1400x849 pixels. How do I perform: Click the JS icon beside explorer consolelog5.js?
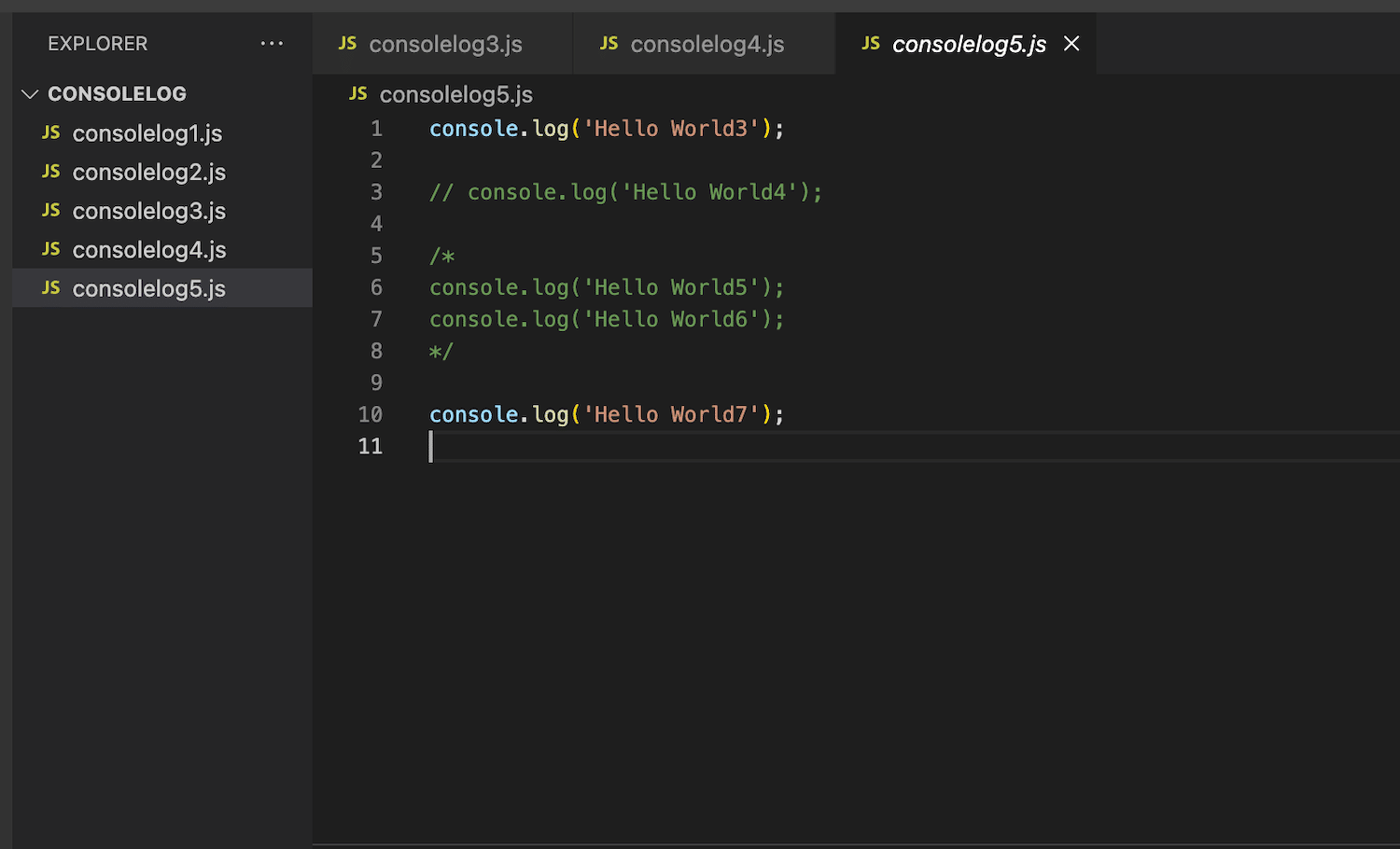click(x=51, y=288)
